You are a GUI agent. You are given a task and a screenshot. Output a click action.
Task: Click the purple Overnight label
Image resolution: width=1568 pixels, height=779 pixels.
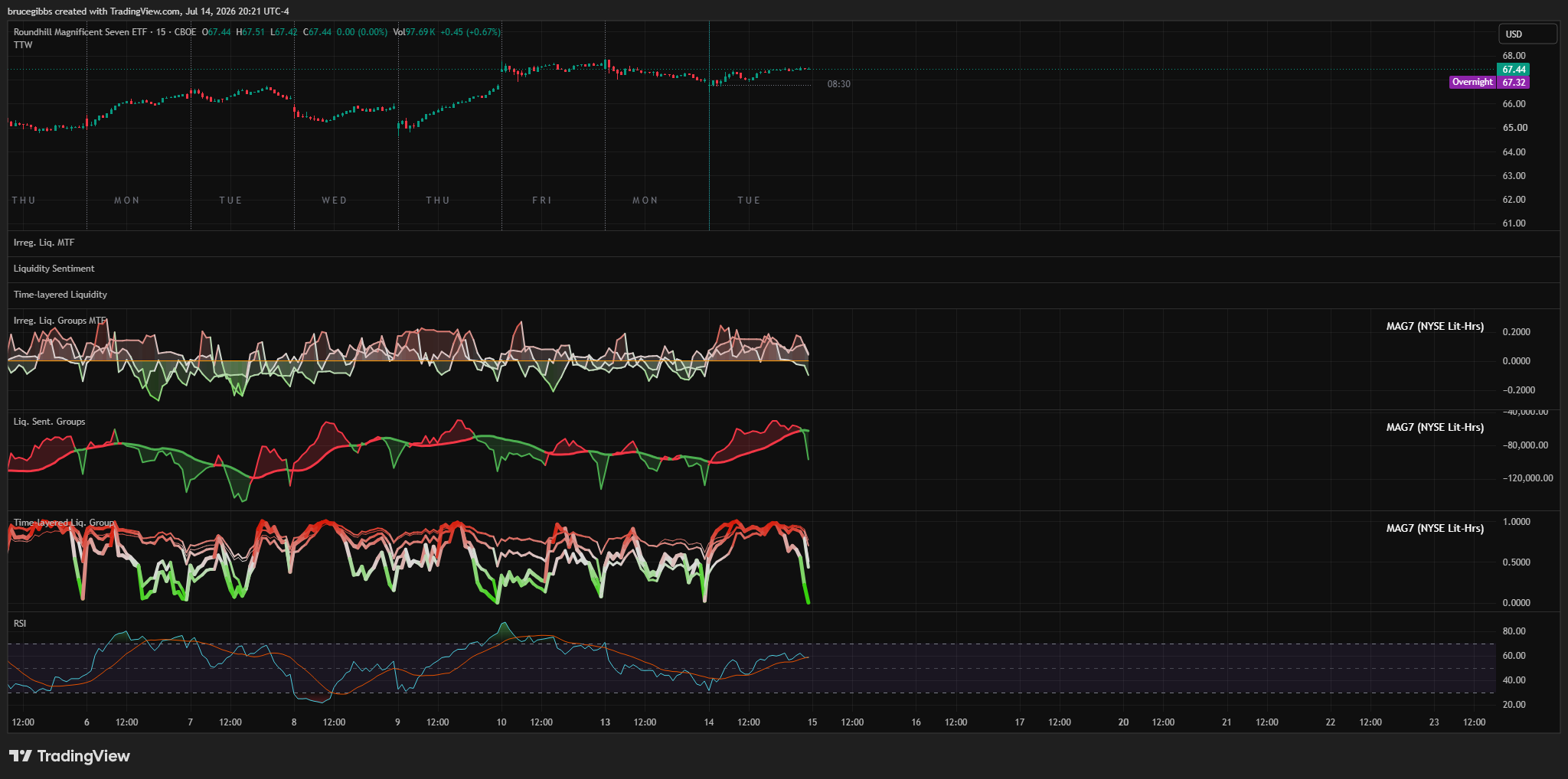[x=1472, y=82]
